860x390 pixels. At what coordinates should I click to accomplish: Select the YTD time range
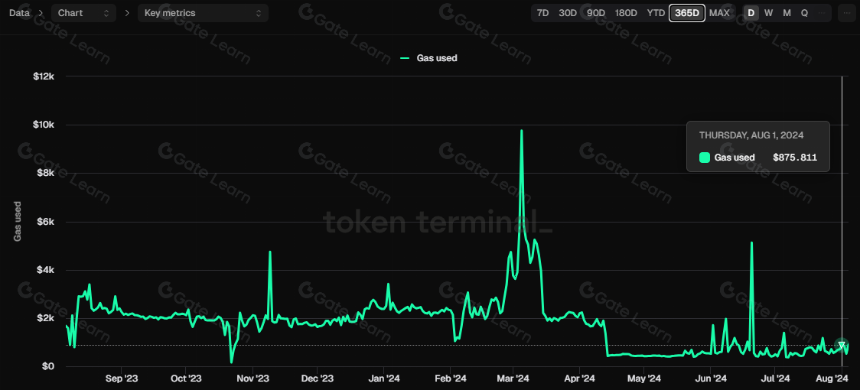(x=655, y=13)
